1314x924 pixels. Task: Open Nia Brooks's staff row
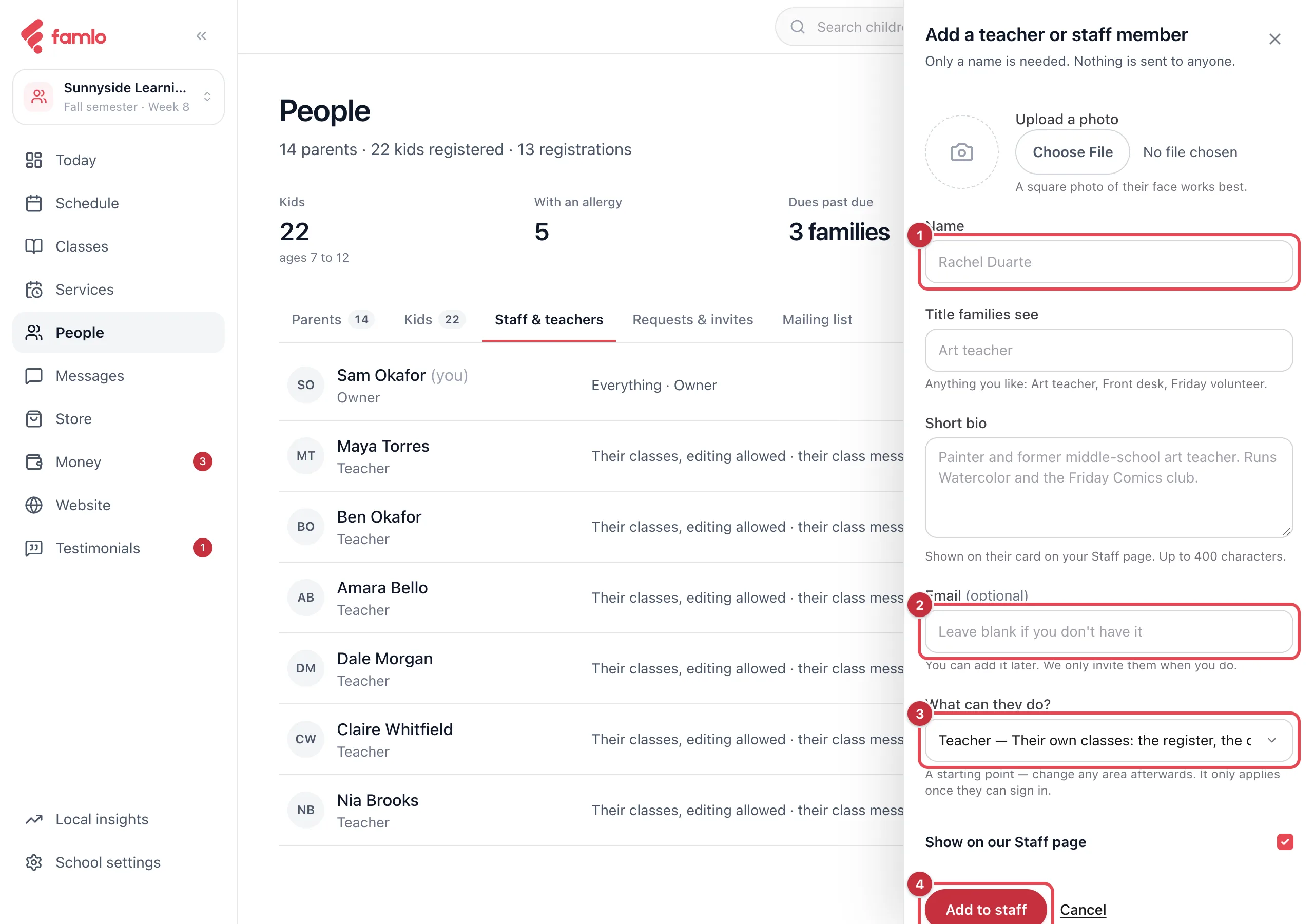[591, 810]
